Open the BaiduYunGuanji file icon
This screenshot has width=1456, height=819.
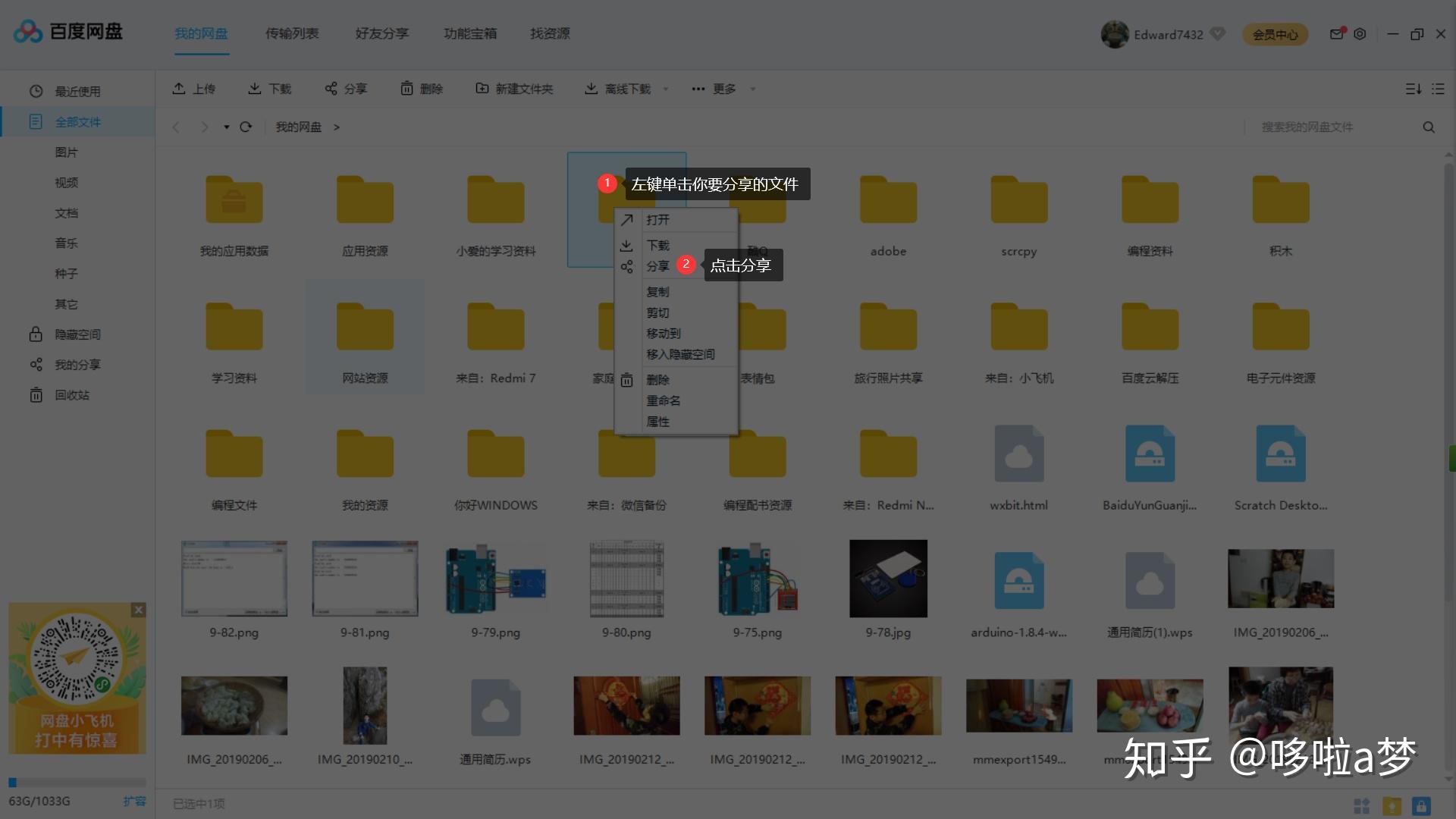pos(1150,453)
